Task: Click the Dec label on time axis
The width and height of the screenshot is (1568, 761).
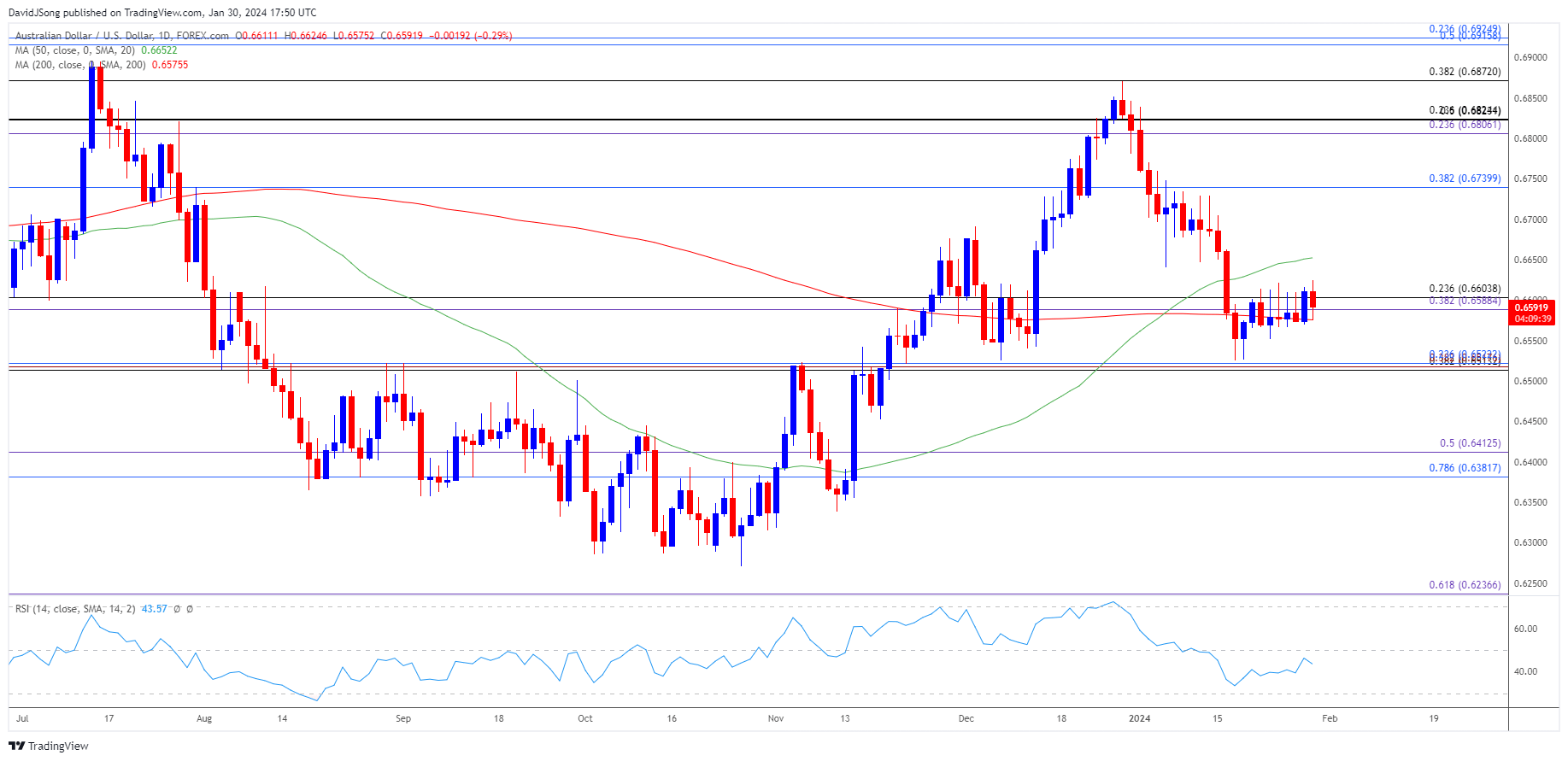Action: pyautogui.click(x=966, y=719)
